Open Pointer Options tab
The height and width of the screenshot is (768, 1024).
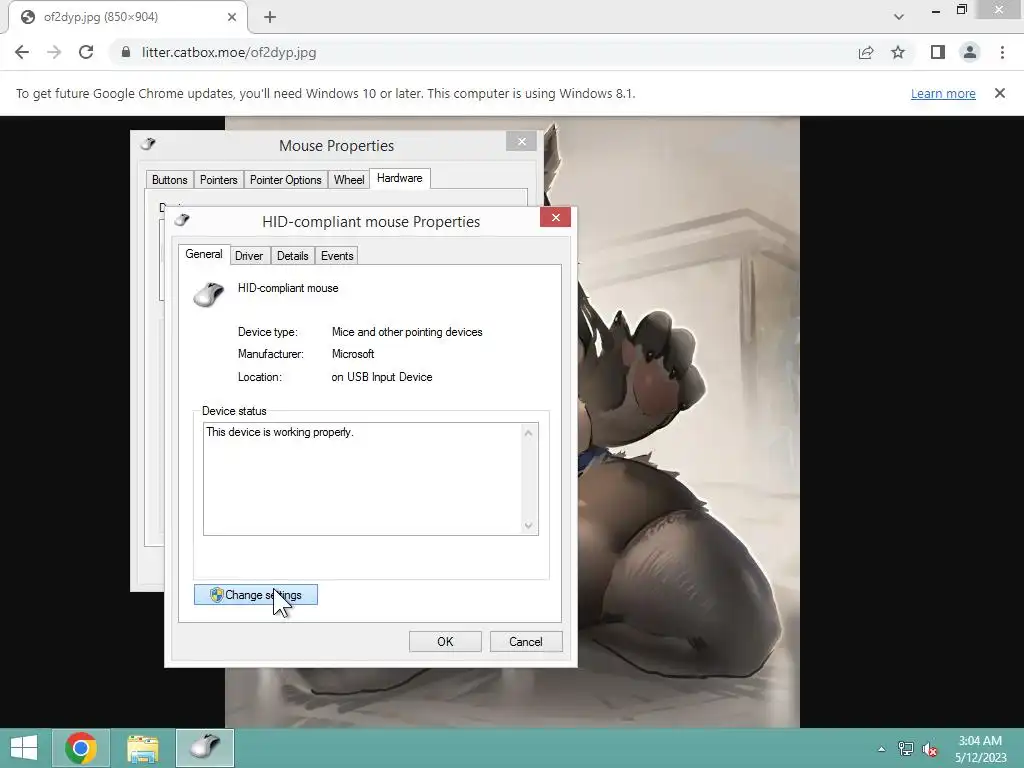(285, 180)
